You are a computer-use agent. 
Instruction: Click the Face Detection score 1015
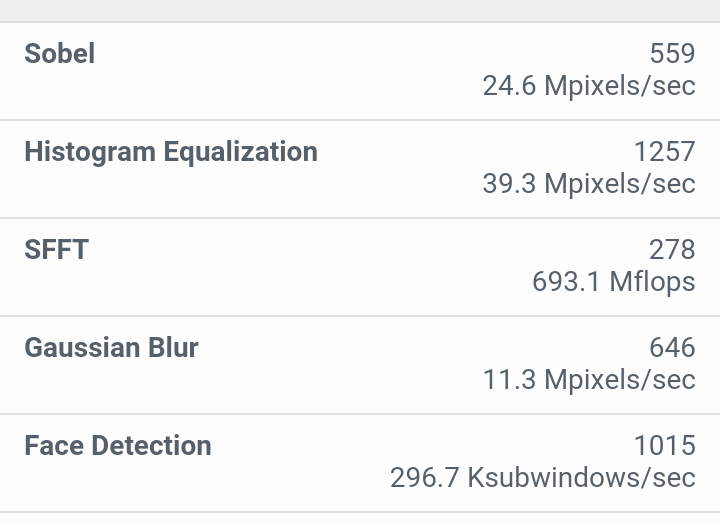point(664,445)
